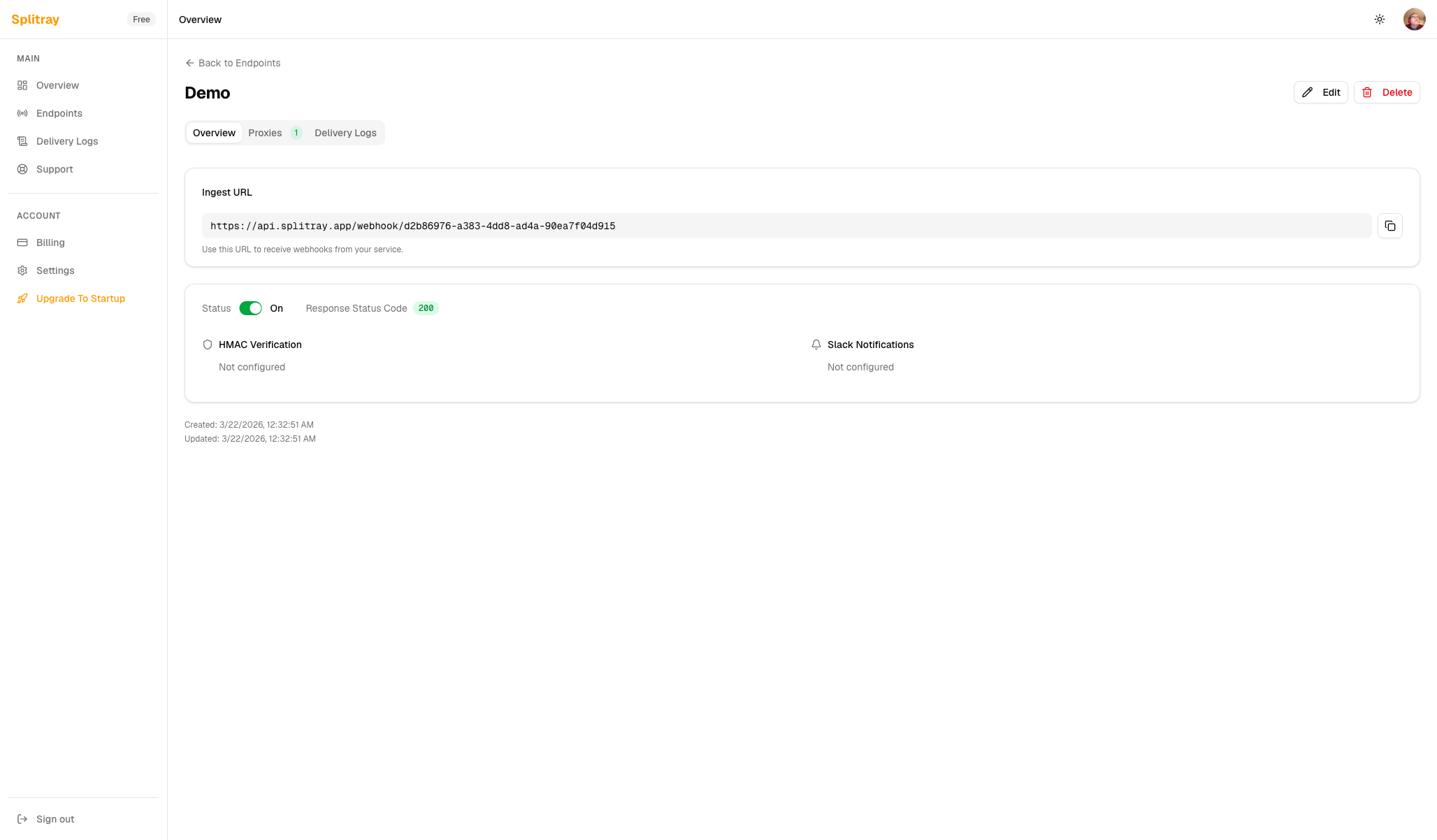The width and height of the screenshot is (1437, 840).
Task: Click the Support lifebuoy icon
Action: tap(22, 169)
